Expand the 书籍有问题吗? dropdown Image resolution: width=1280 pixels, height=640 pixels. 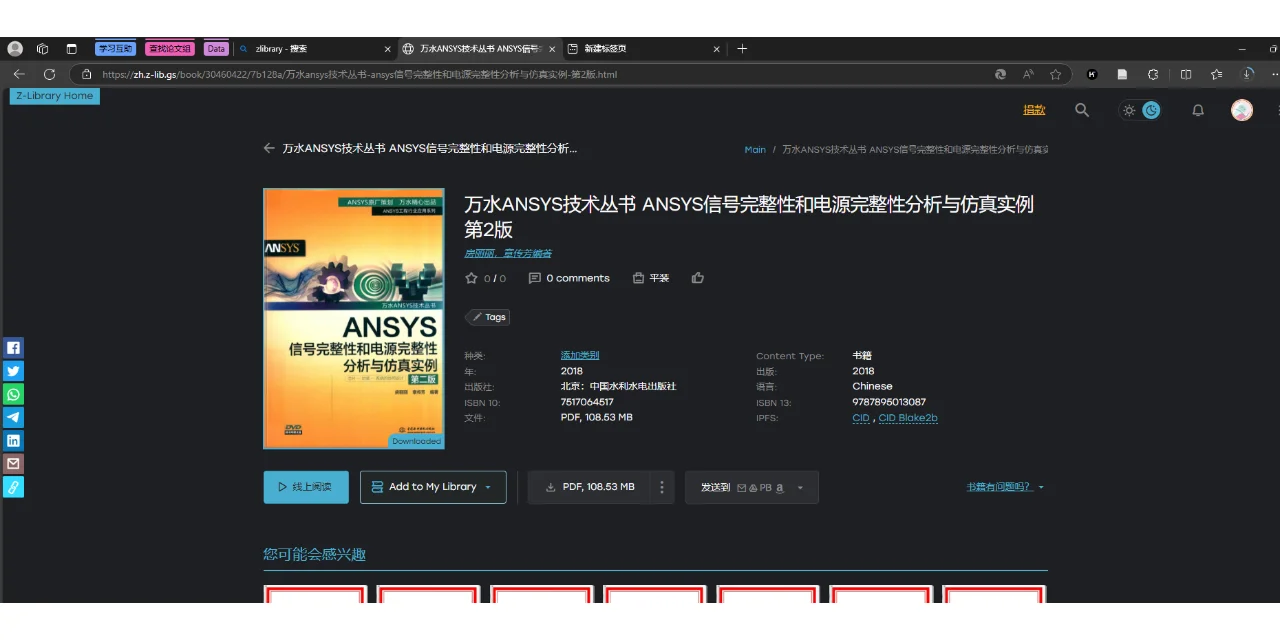[x=1005, y=487]
